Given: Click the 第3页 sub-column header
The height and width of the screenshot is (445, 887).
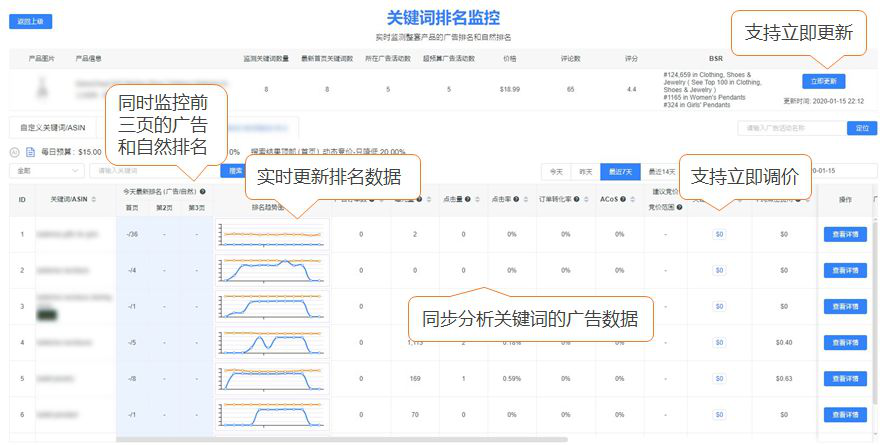Looking at the screenshot, I should tap(196, 208).
